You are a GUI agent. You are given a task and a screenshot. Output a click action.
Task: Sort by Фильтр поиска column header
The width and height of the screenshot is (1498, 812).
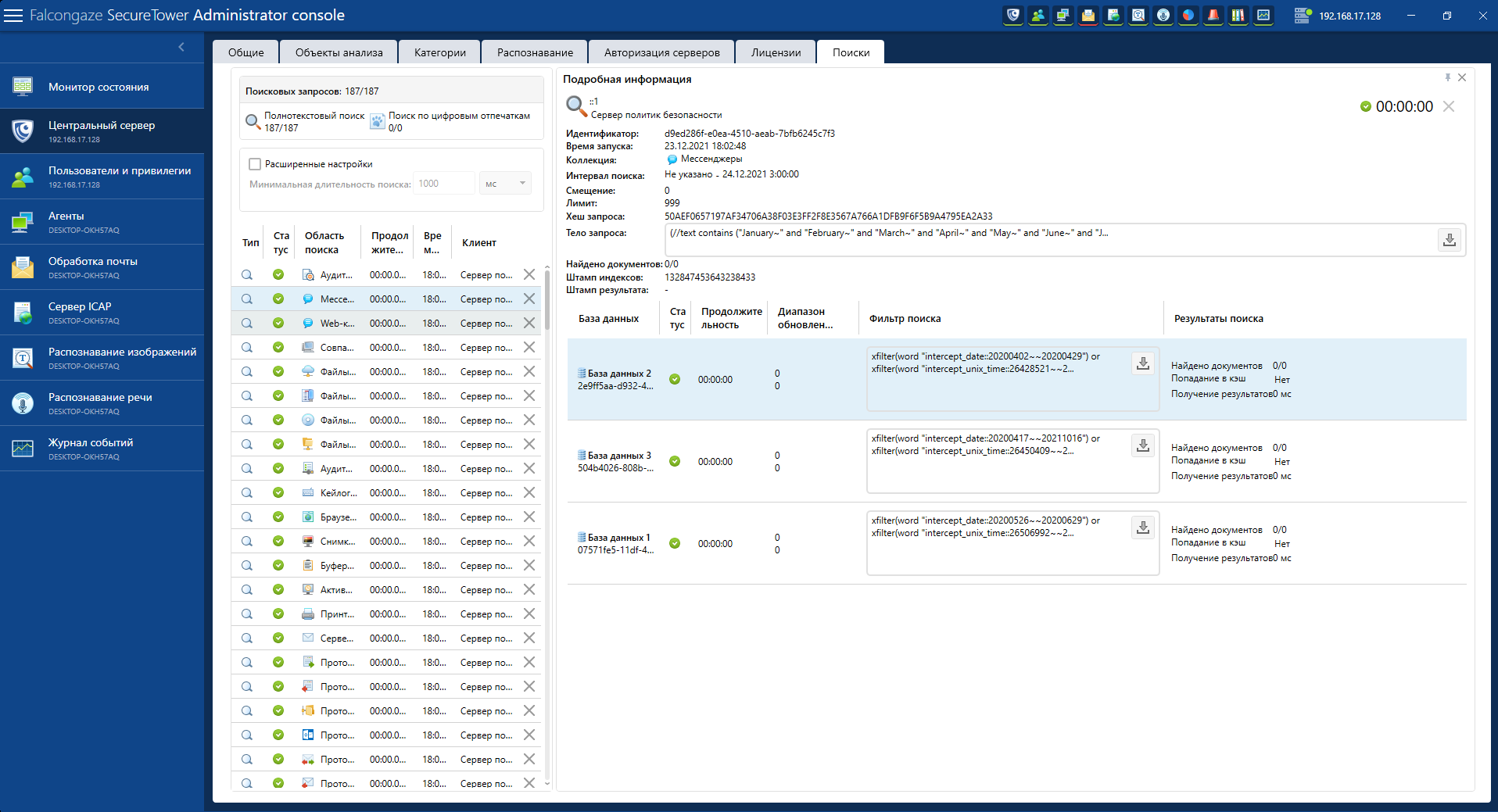tap(905, 318)
